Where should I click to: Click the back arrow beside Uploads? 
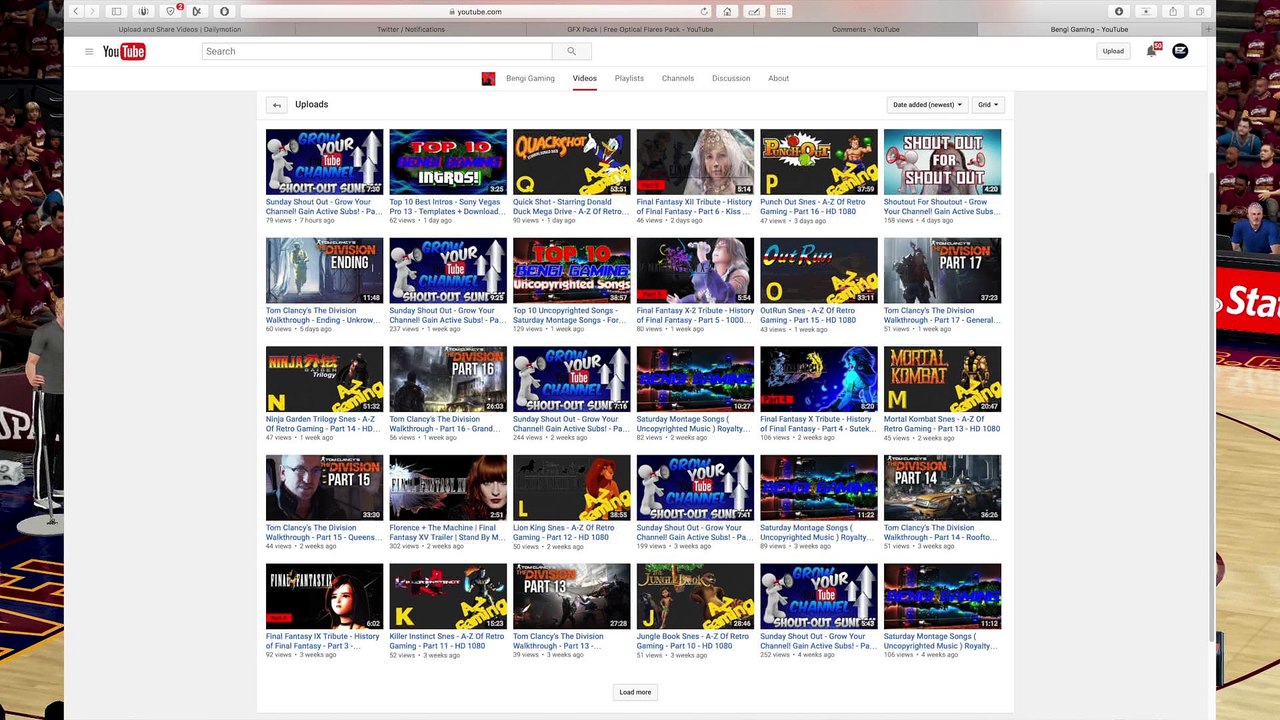277,105
